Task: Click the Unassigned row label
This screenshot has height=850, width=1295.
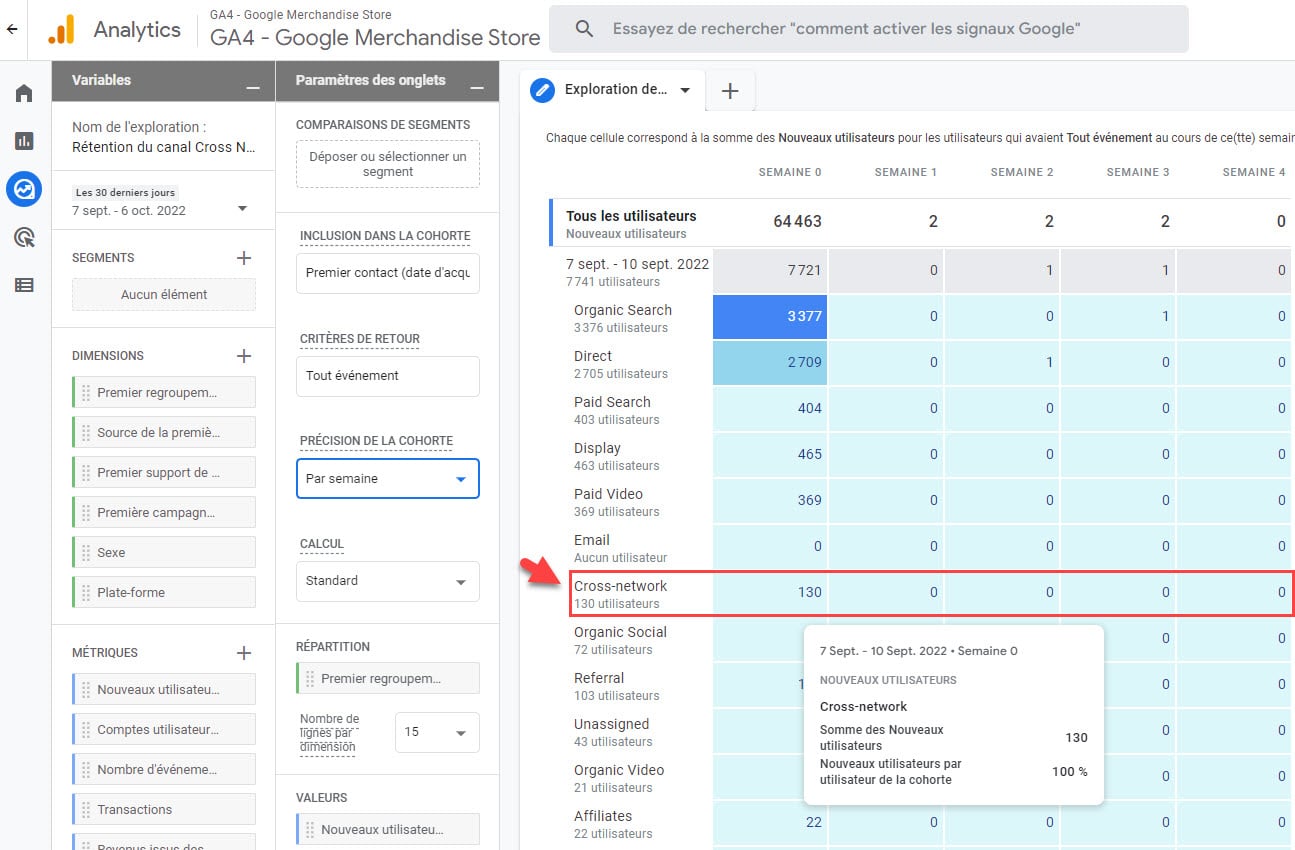Action: click(x=611, y=724)
